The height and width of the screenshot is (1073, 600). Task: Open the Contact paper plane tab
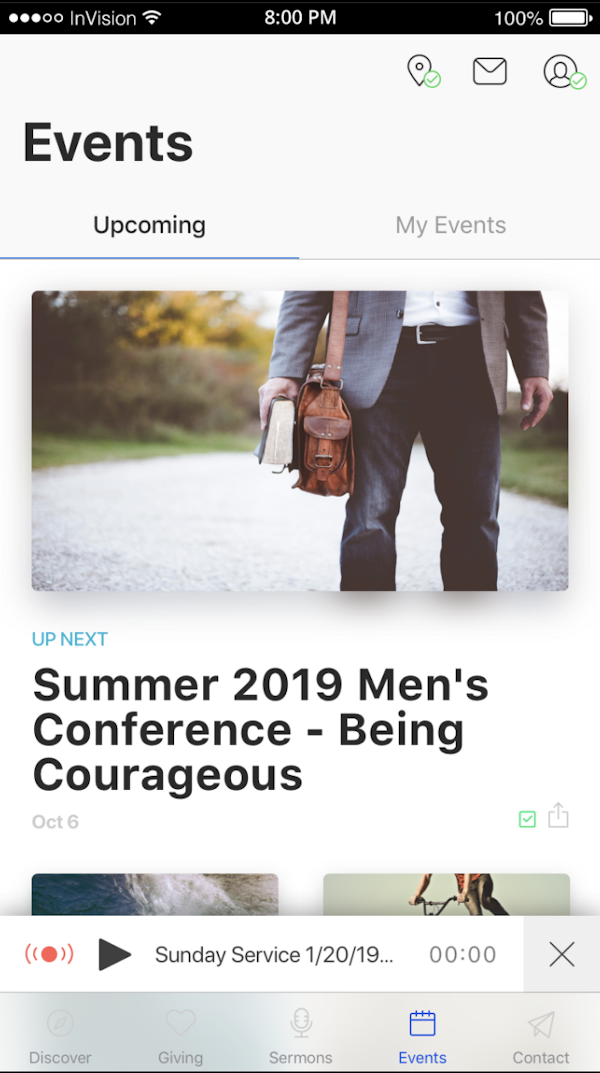[541, 1037]
